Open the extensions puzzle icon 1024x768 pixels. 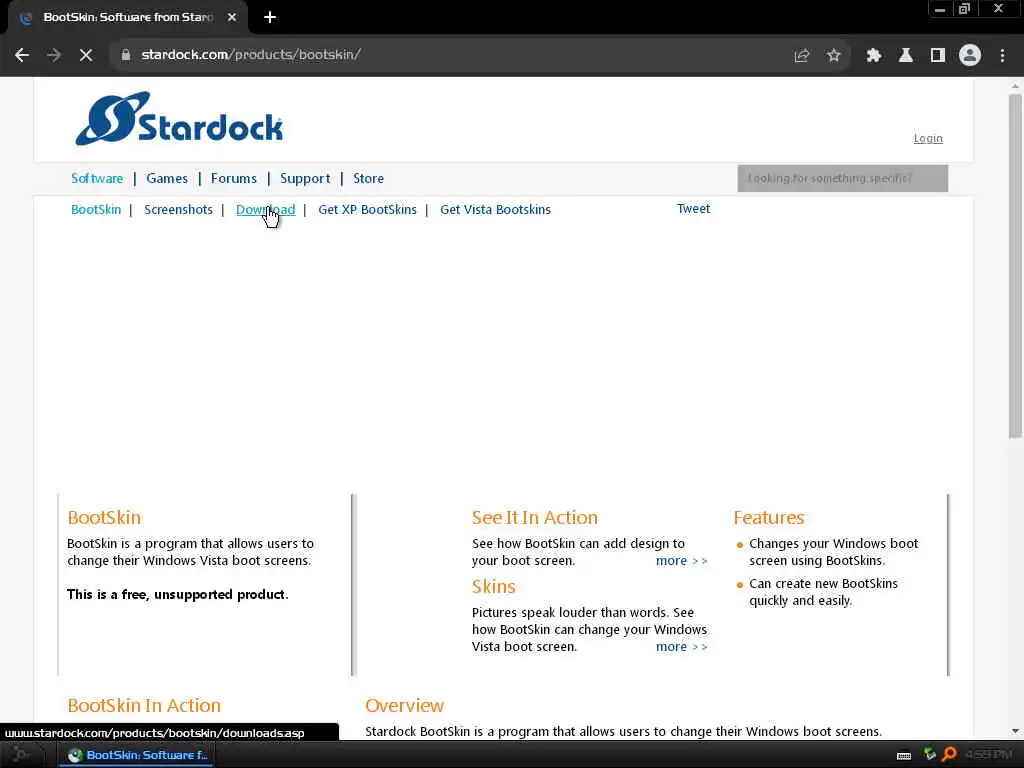pos(873,56)
